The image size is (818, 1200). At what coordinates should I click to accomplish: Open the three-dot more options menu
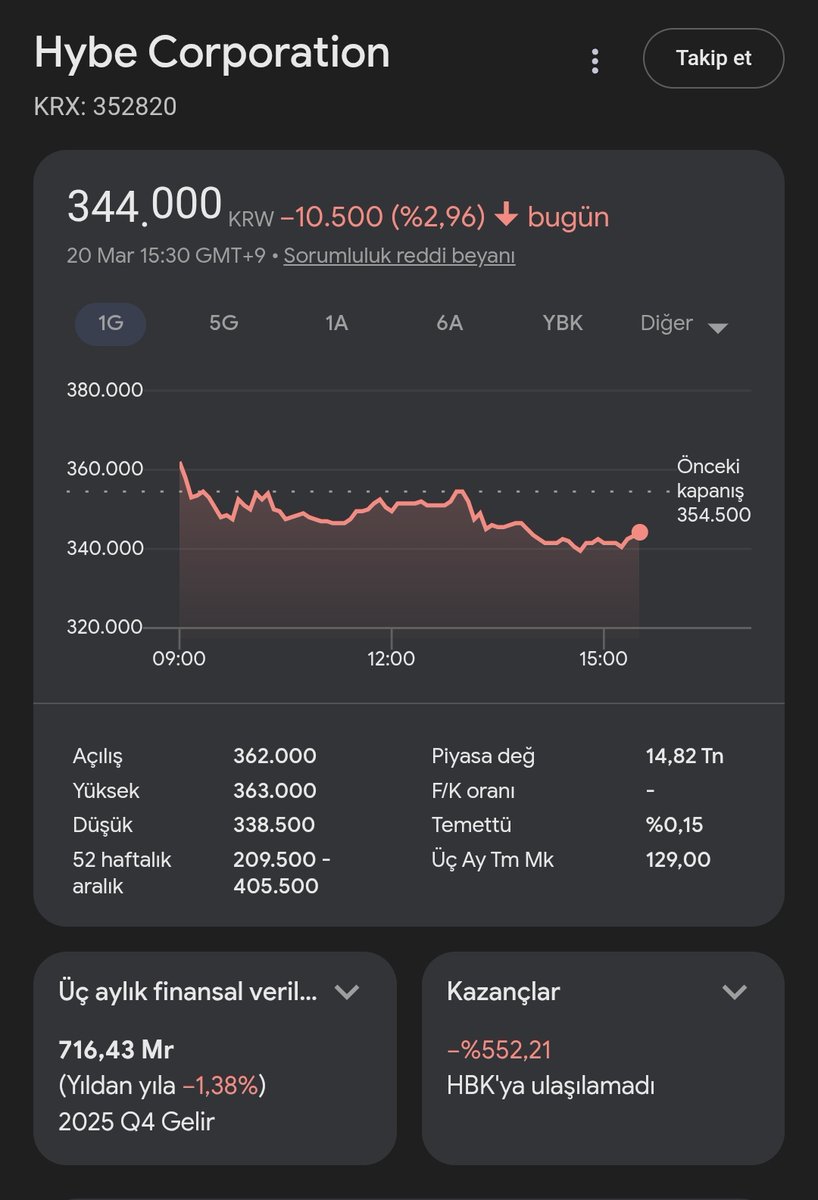coord(595,61)
